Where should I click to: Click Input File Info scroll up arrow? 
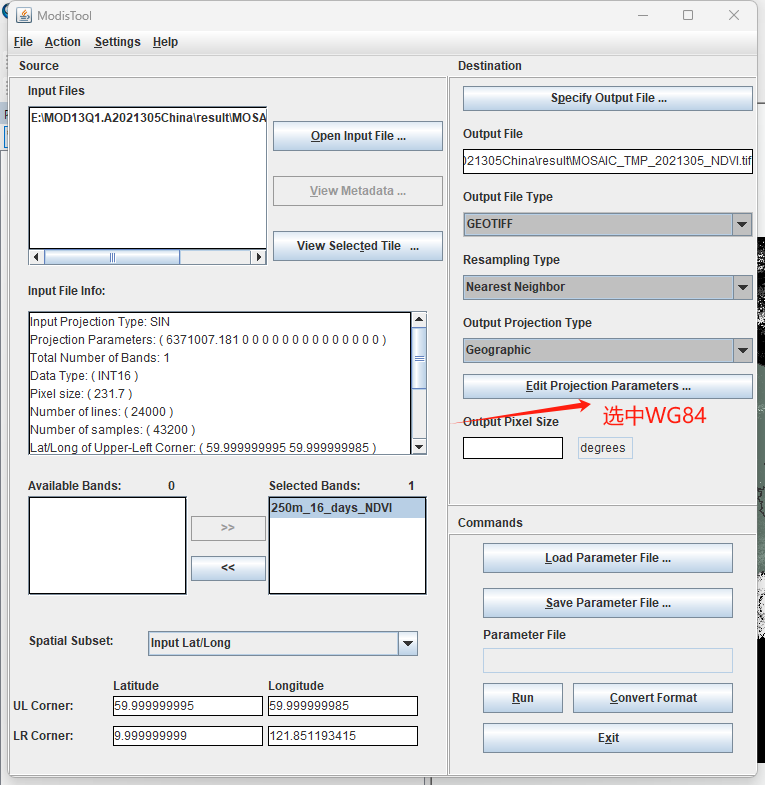click(x=419, y=319)
